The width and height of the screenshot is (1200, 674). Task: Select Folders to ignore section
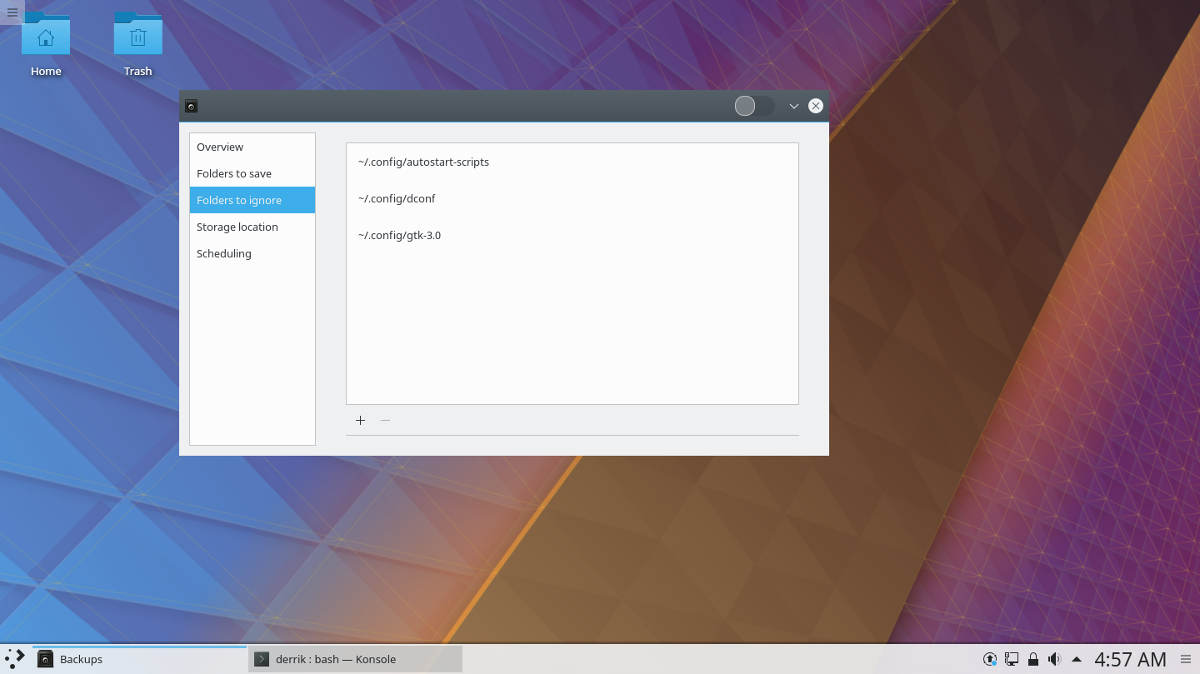coord(252,200)
